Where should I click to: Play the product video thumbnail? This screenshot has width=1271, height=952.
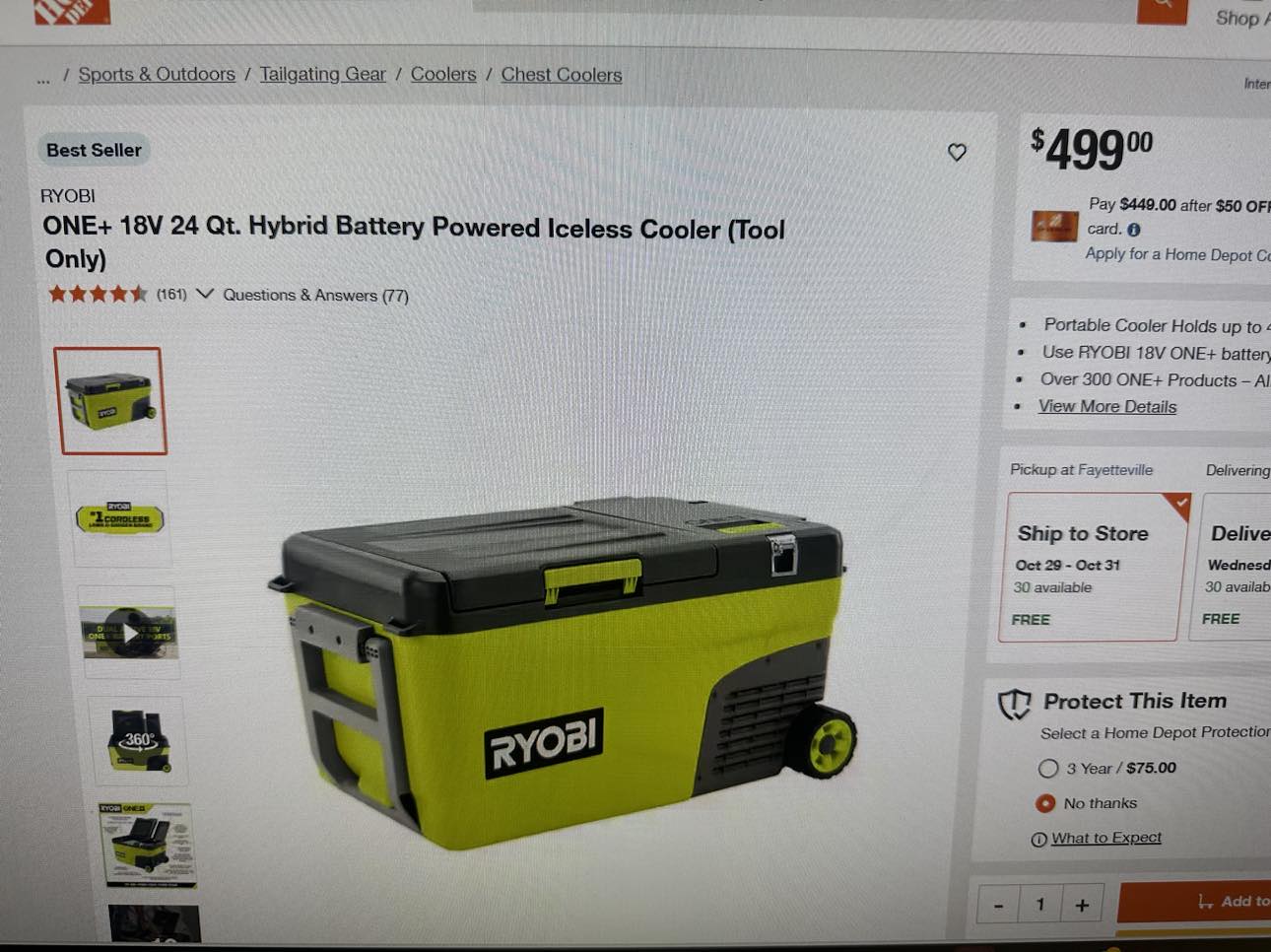click(x=129, y=632)
